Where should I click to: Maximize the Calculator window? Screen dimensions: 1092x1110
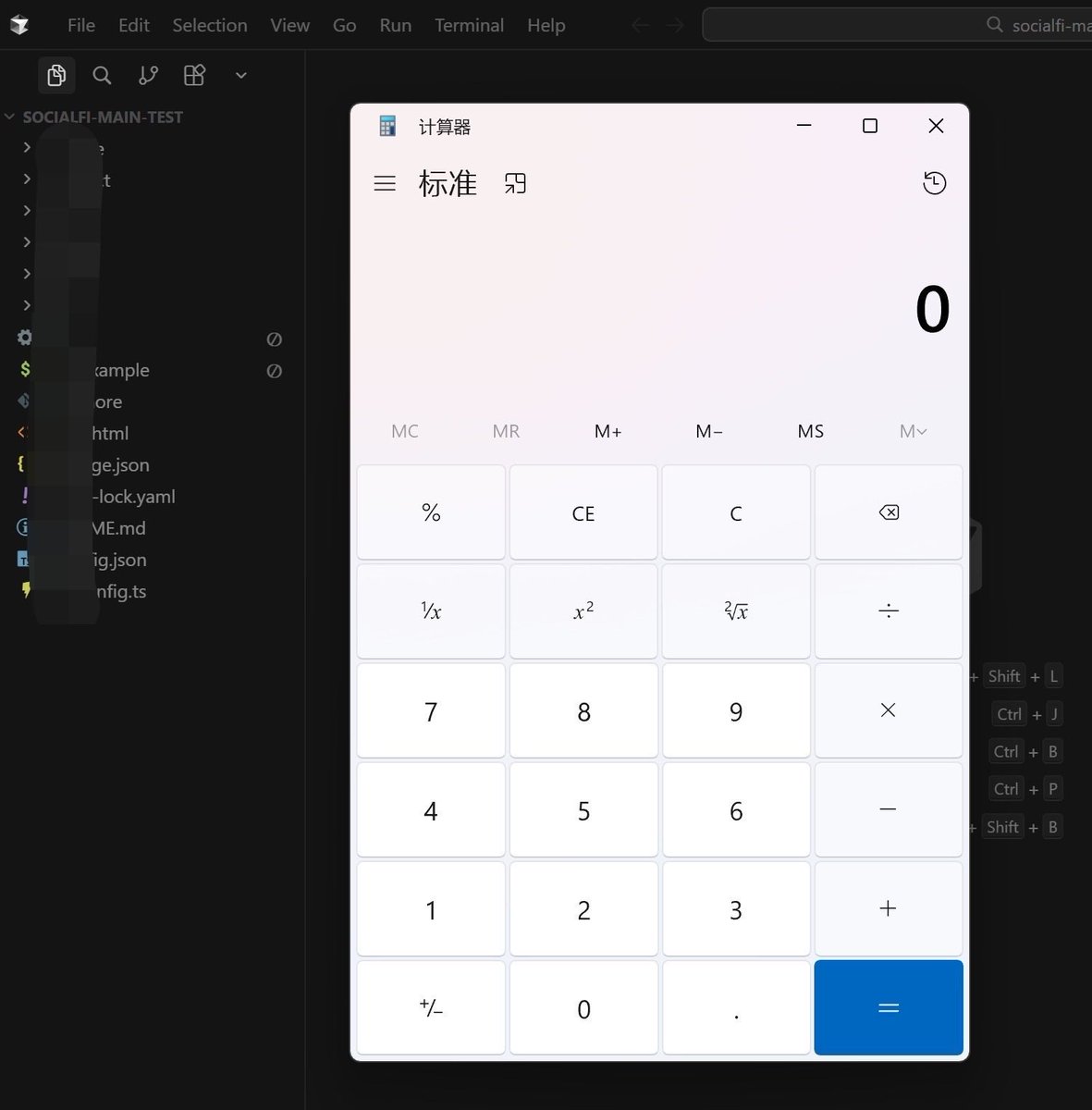(x=870, y=126)
